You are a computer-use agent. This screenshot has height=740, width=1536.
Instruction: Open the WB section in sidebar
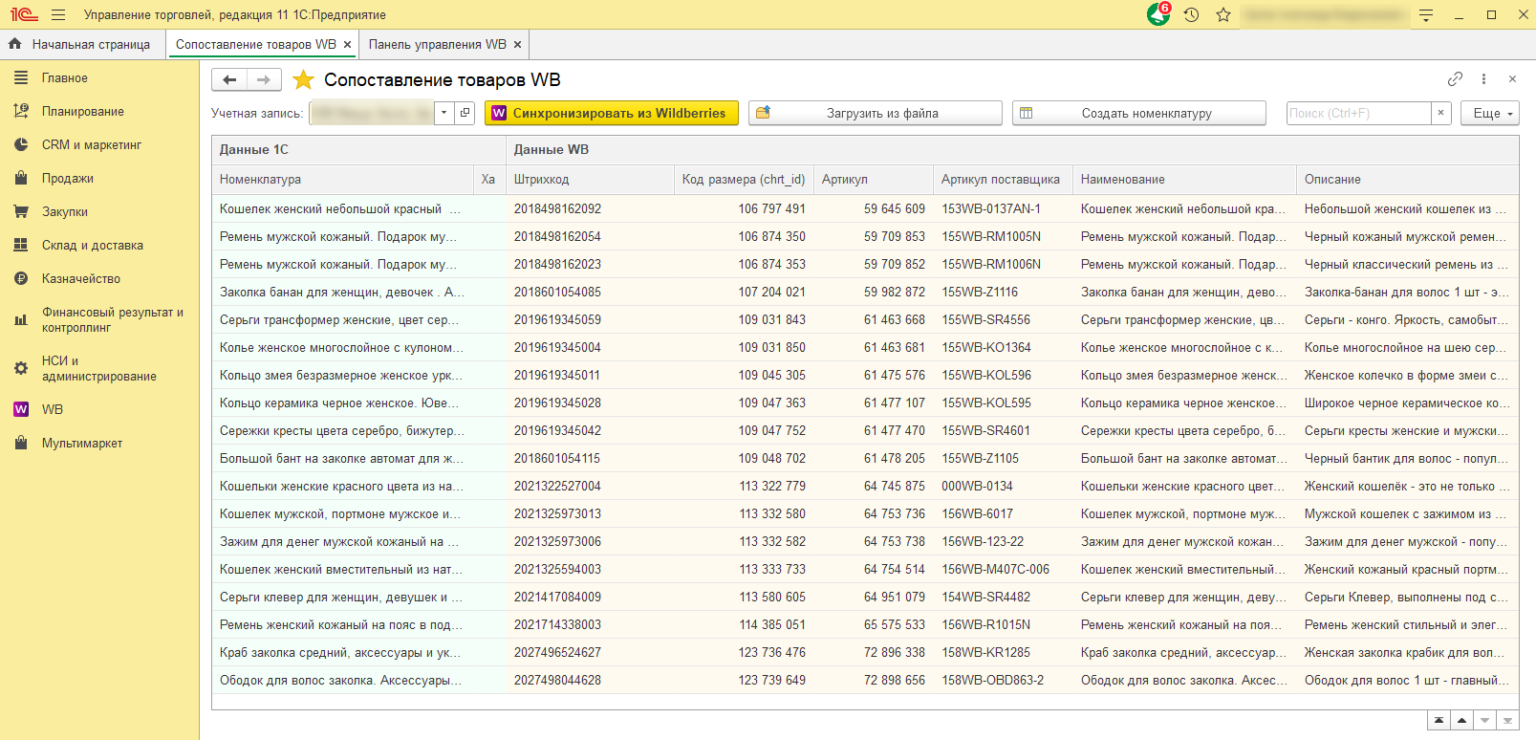point(52,410)
